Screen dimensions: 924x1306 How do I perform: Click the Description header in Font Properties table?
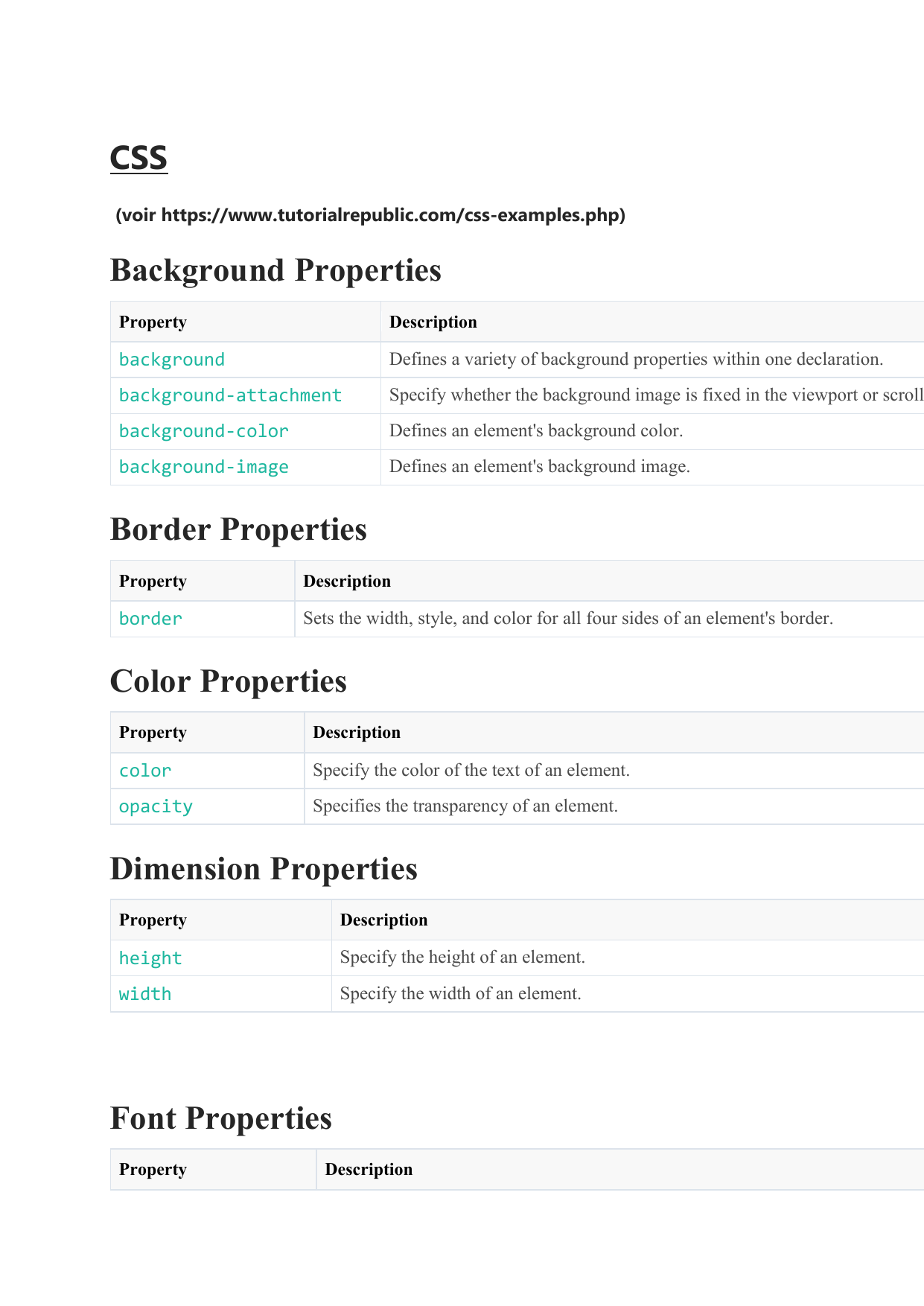coord(369,1170)
